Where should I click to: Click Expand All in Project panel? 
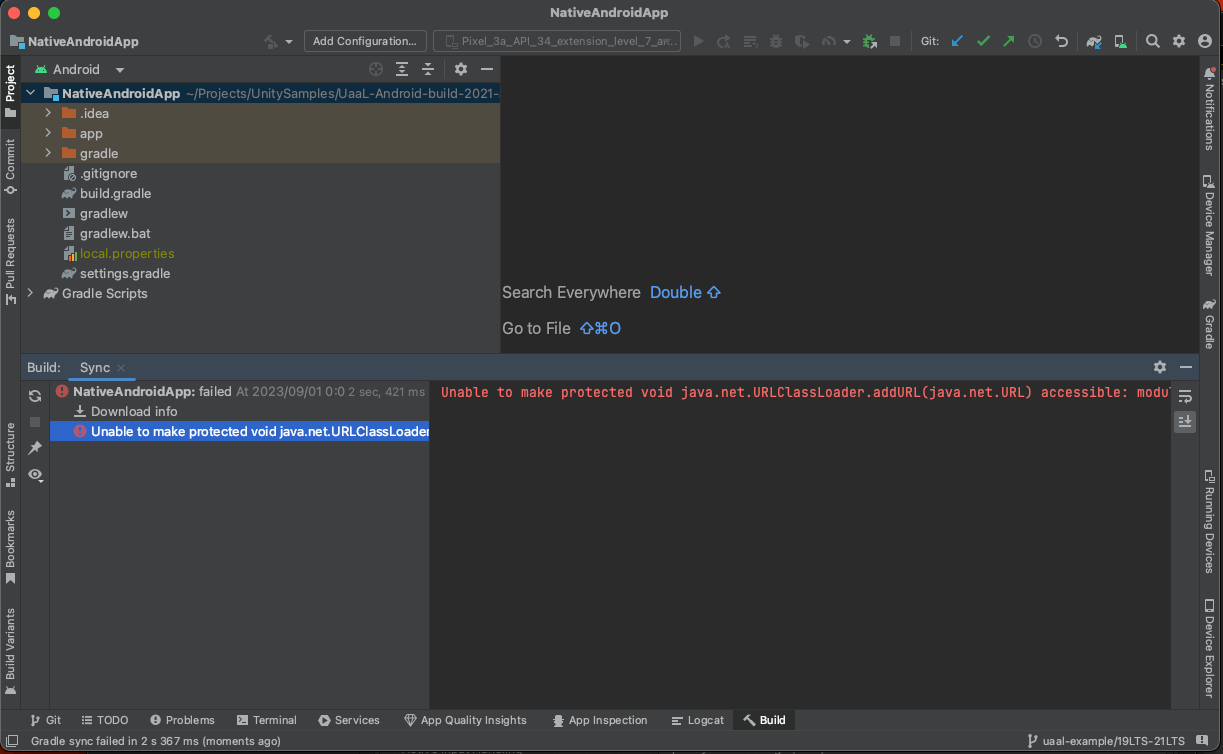(x=402, y=69)
